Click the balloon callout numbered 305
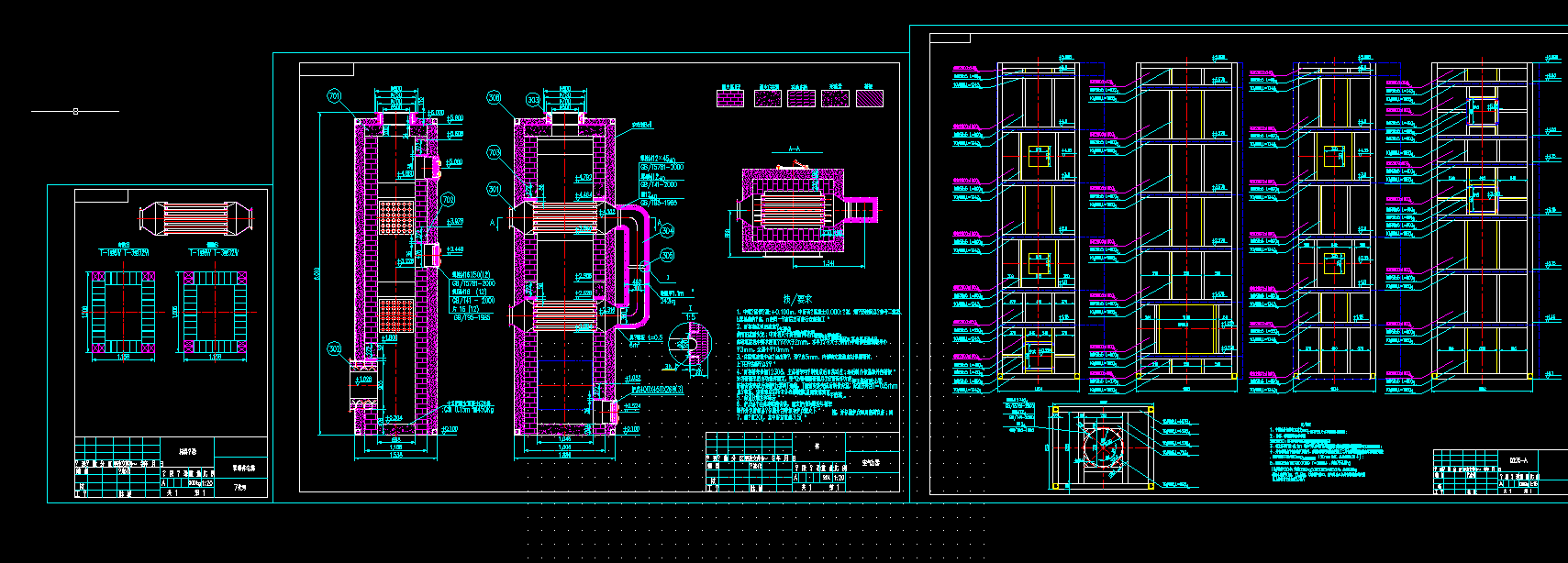1568x563 pixels. [667, 255]
